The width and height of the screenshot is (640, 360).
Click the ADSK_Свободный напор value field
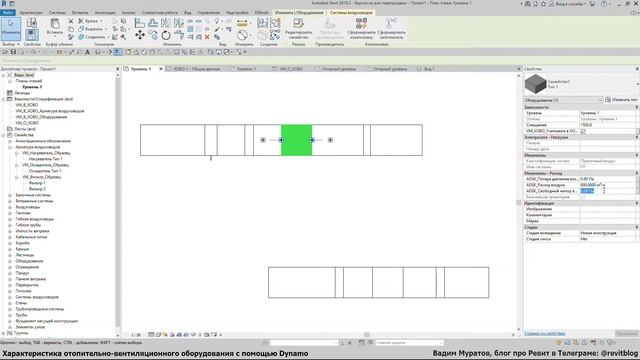608,191
